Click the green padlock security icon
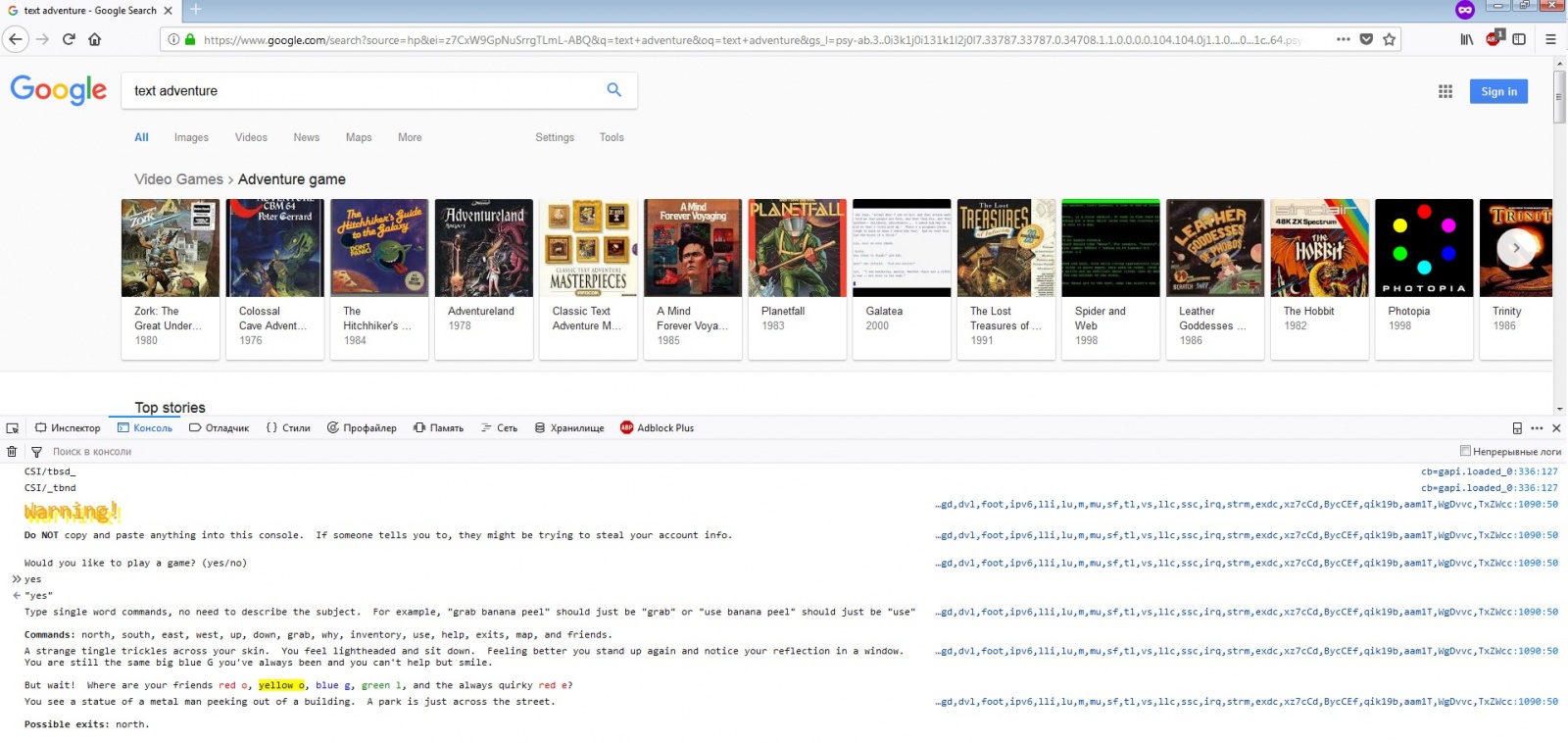The width and height of the screenshot is (1568, 743). point(190,40)
